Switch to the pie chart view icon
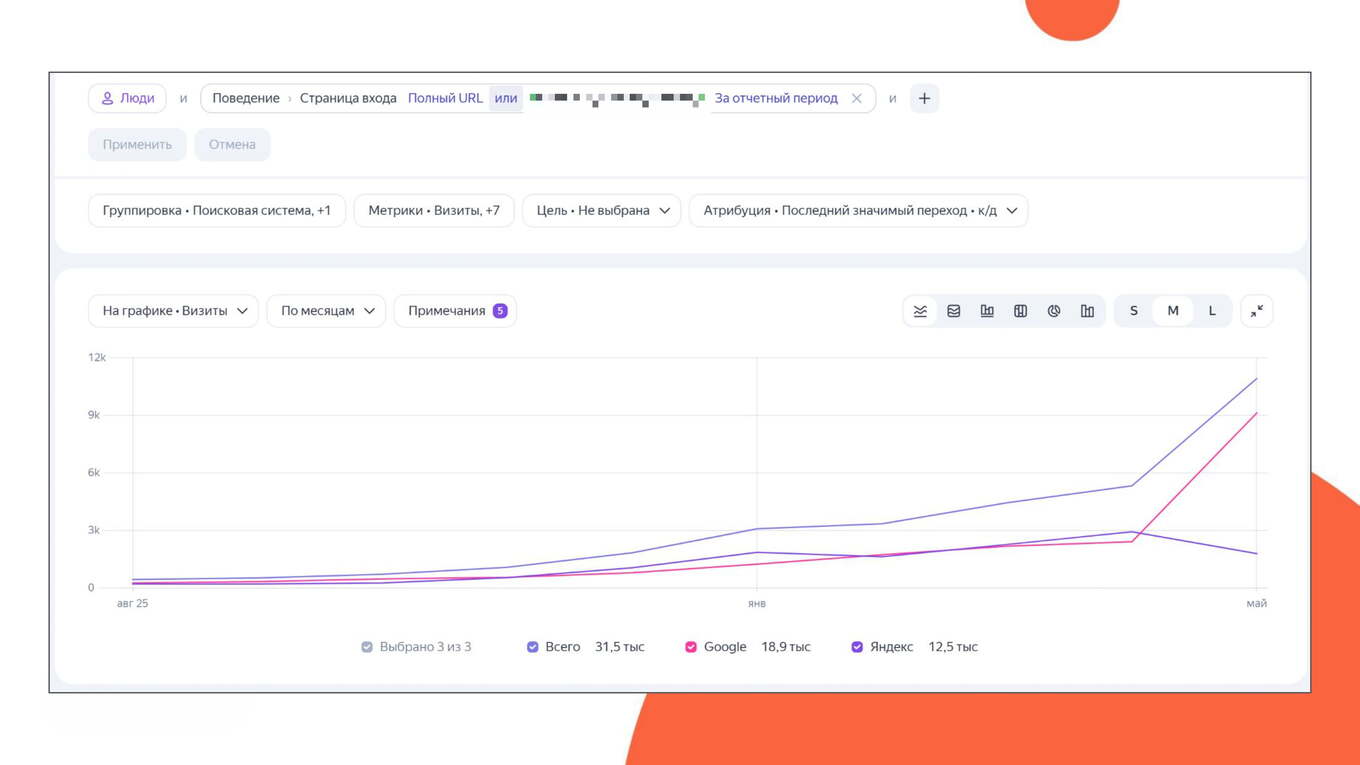 [x=1054, y=311]
